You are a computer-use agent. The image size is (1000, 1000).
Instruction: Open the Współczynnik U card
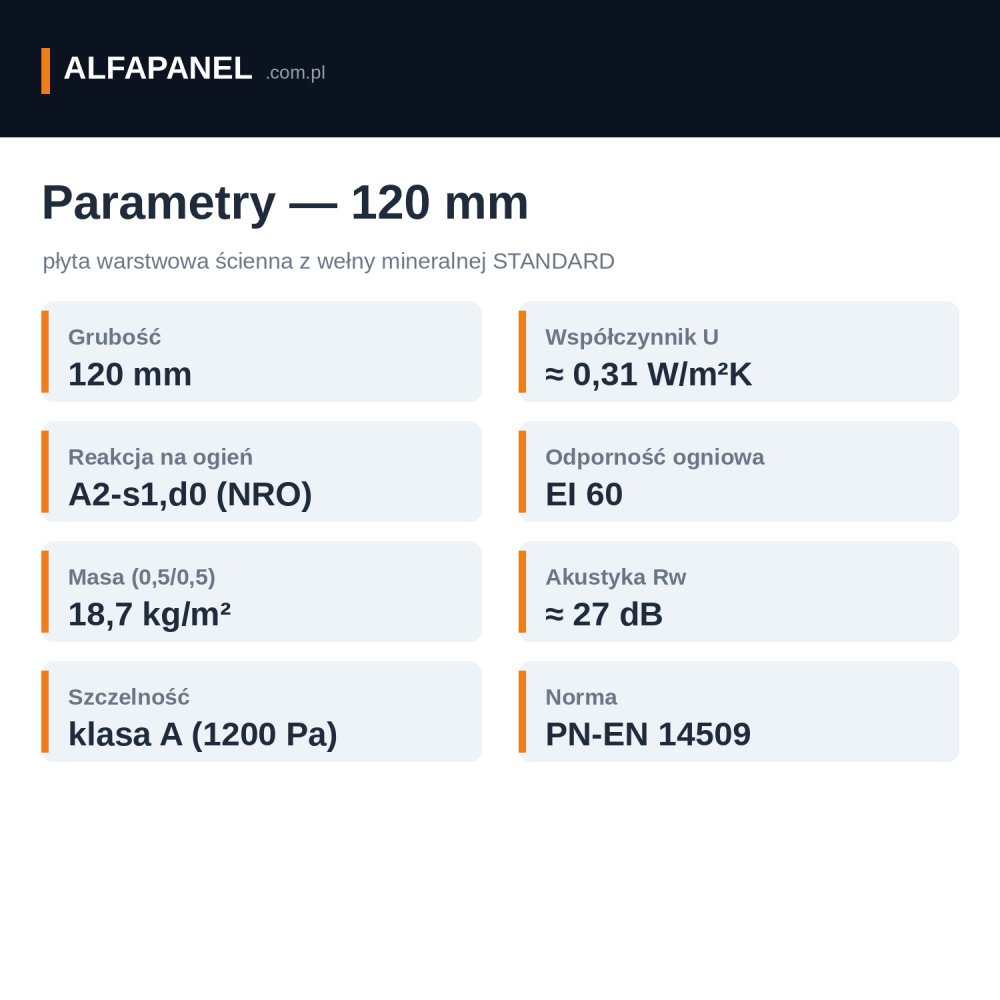(739, 351)
